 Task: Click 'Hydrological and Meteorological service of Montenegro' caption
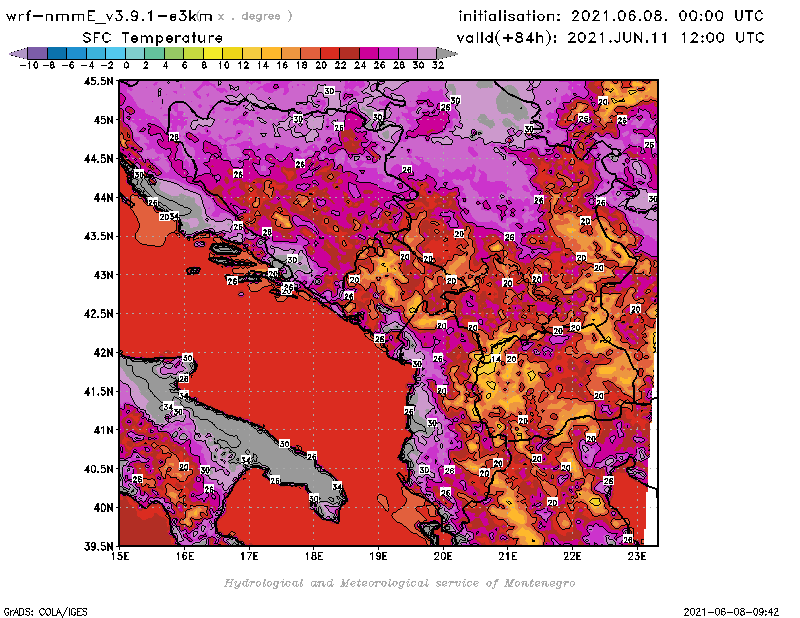pos(399,583)
